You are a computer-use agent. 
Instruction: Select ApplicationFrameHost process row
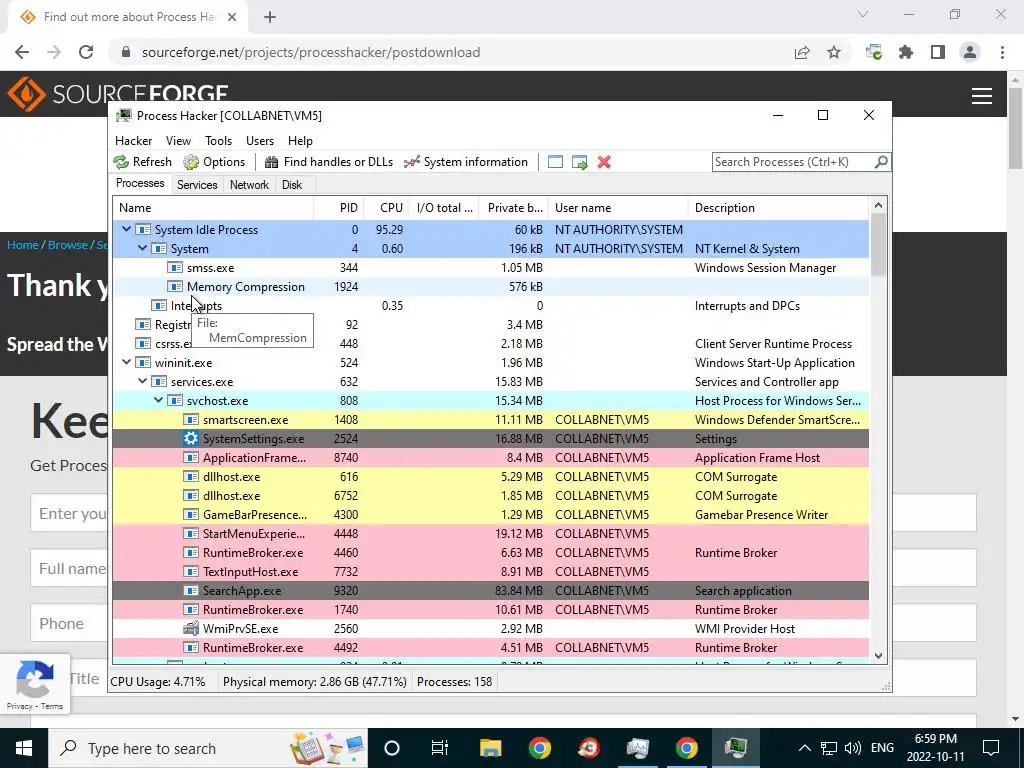[490, 458]
